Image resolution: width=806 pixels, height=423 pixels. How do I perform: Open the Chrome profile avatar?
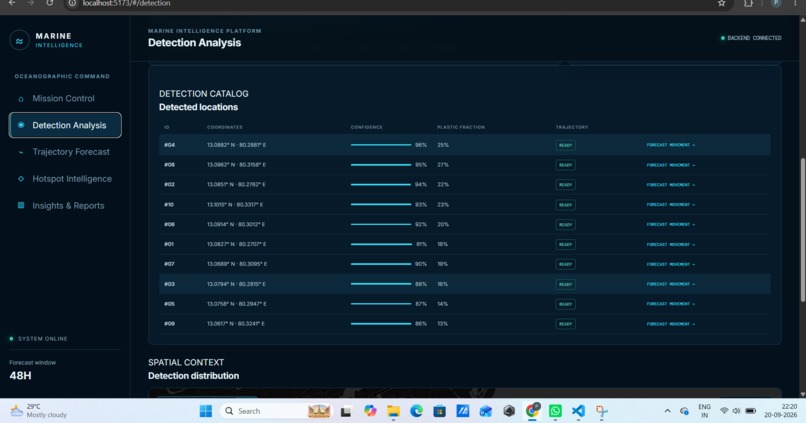776,3
